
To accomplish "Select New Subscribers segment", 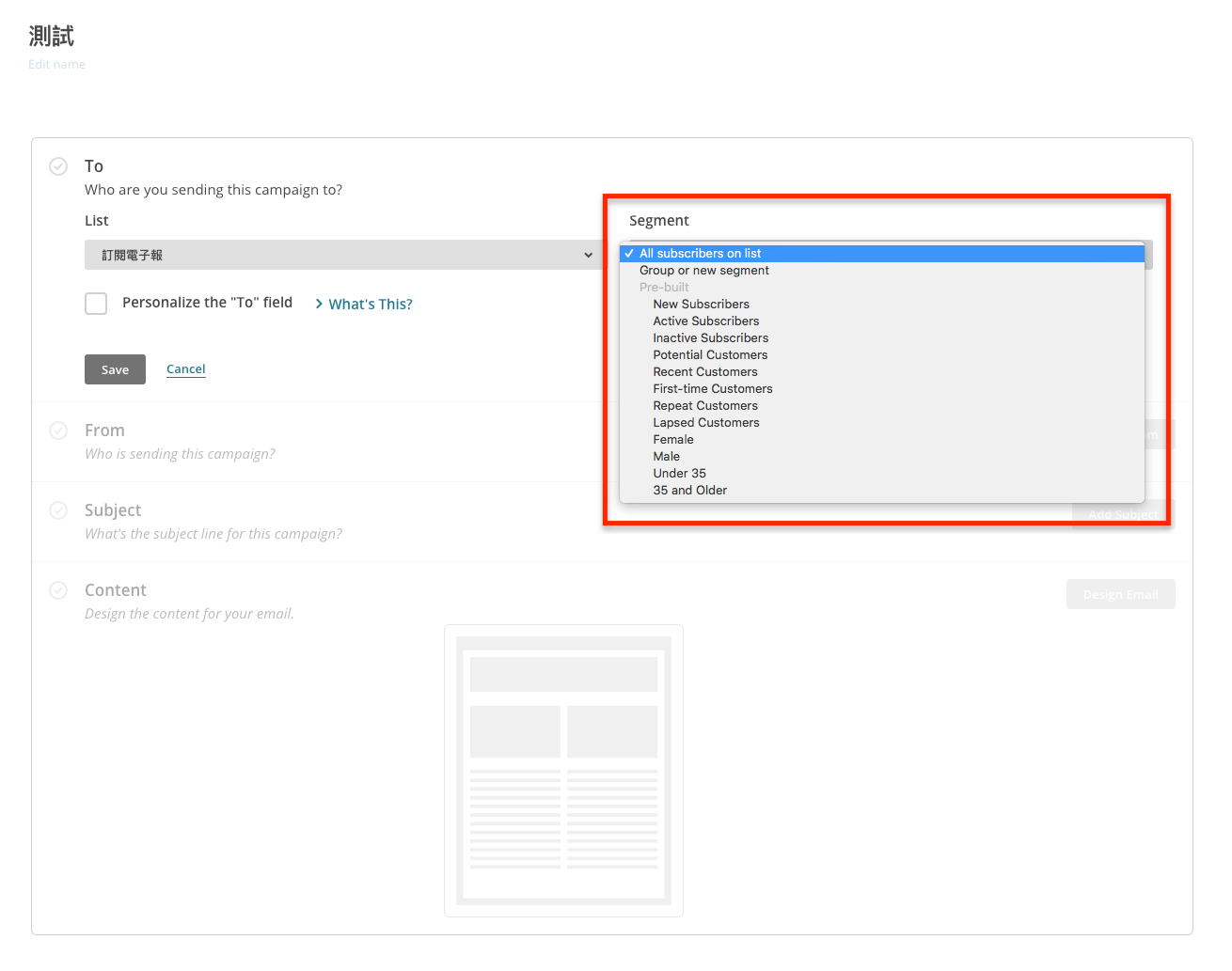I will pos(701,305).
